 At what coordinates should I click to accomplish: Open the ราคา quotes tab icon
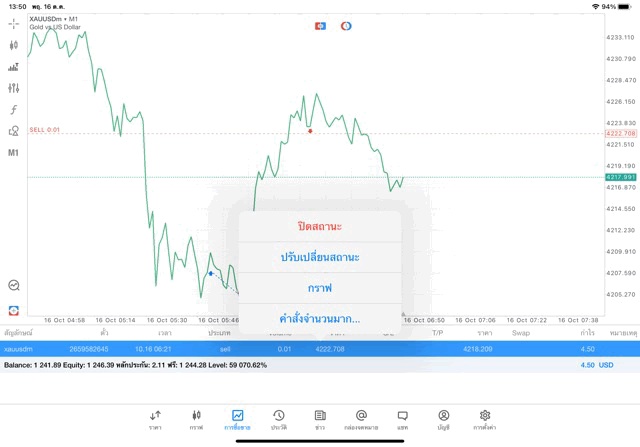(x=155, y=418)
